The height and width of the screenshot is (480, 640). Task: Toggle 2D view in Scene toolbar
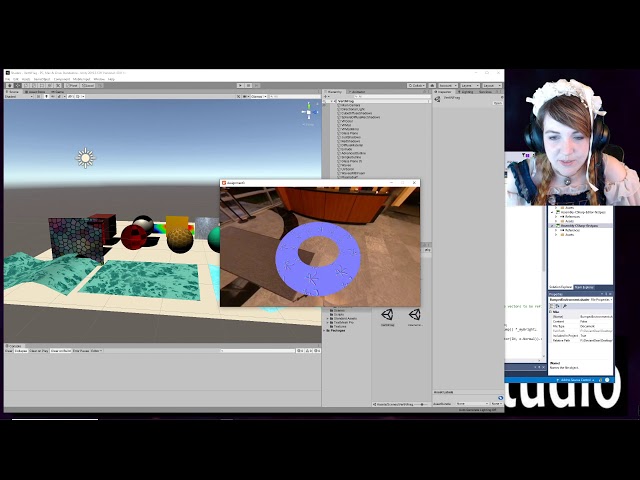click(38, 96)
